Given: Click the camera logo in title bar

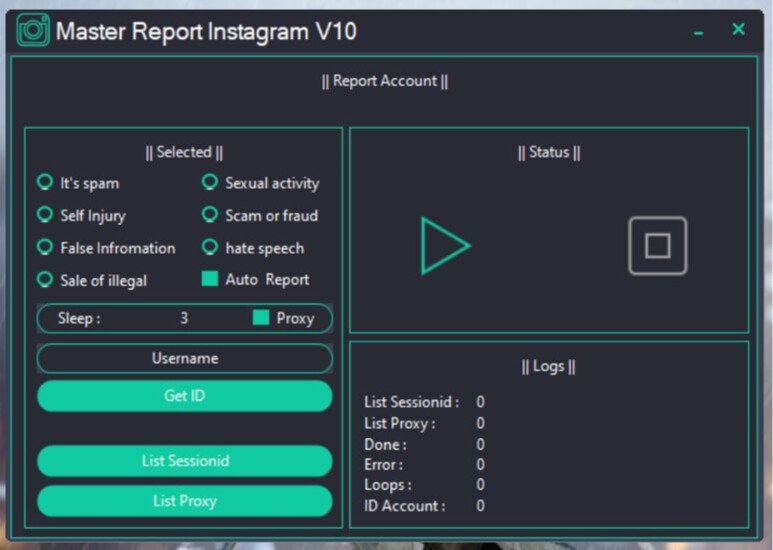Looking at the screenshot, I should 33,32.
